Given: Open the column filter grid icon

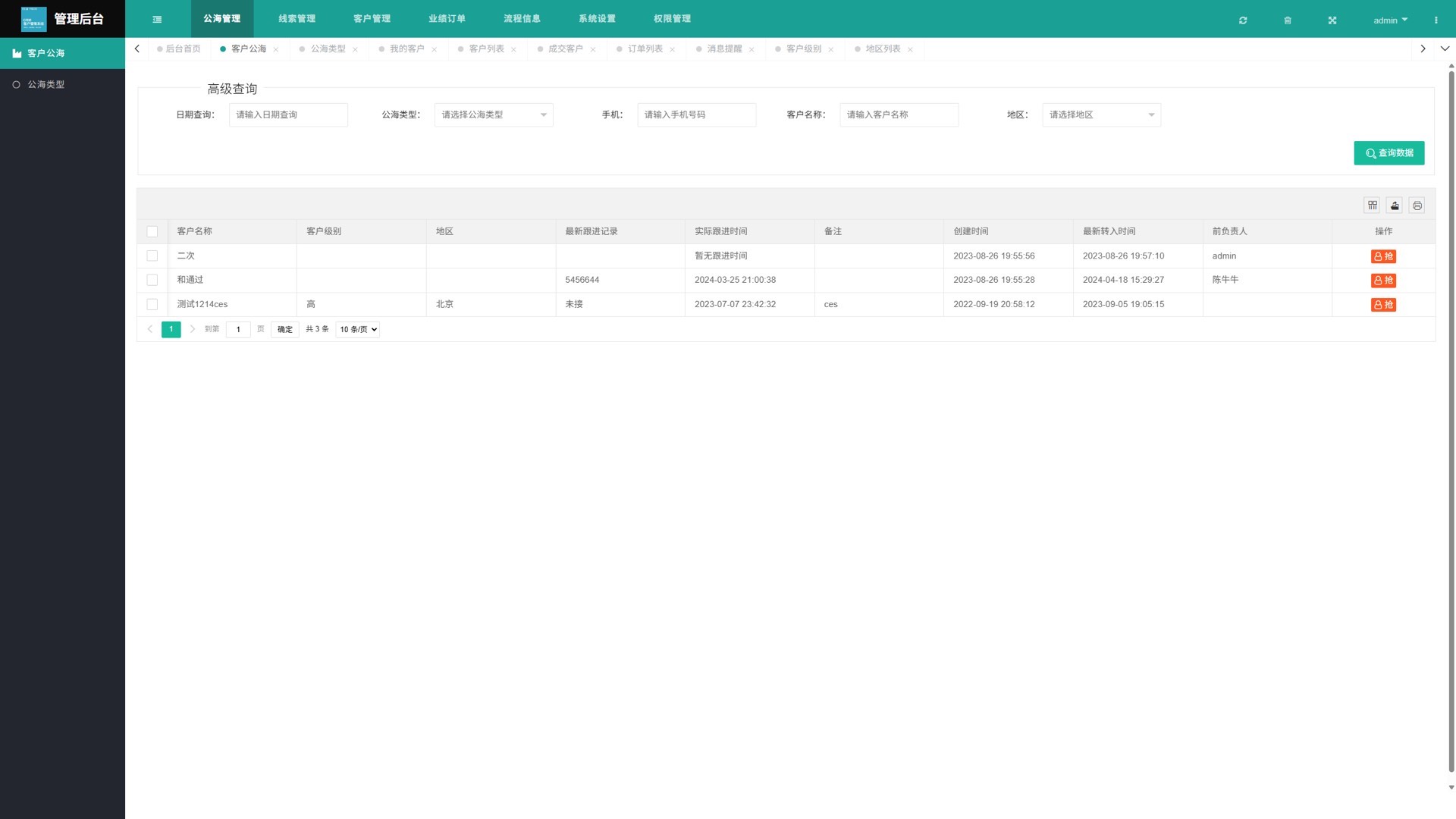Looking at the screenshot, I should [1373, 206].
